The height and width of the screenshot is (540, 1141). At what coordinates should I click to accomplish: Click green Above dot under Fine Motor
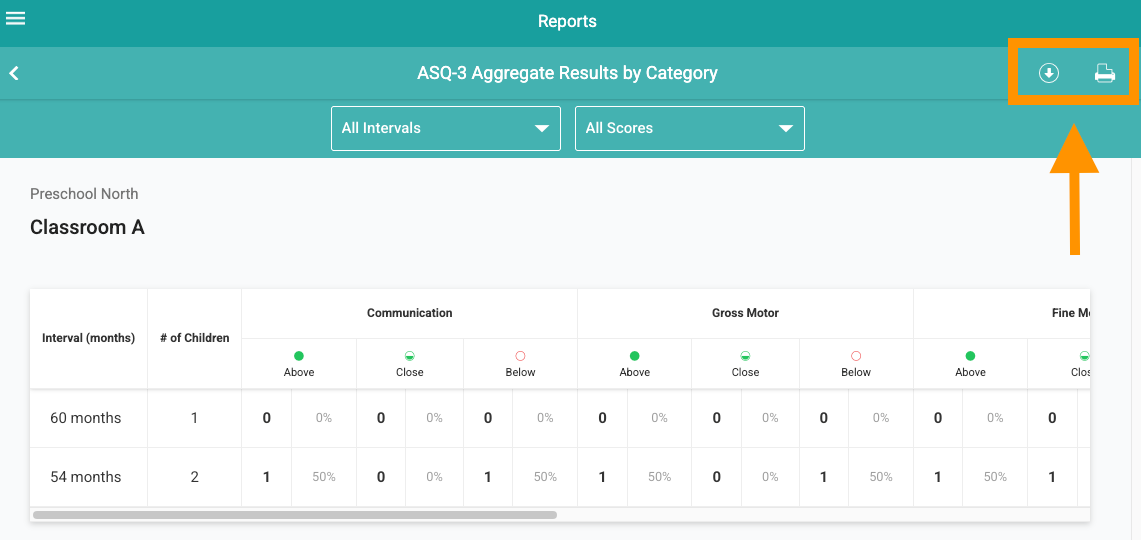point(970,356)
